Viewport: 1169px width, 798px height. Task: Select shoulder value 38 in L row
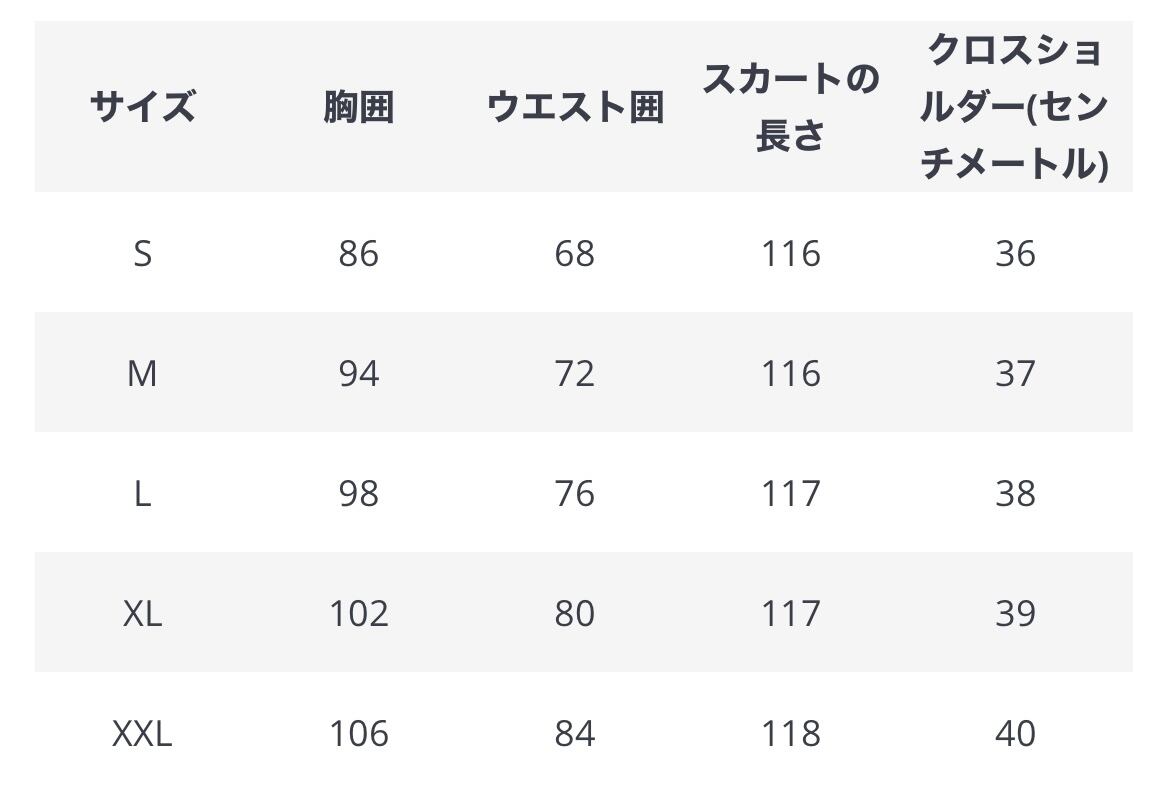(x=1015, y=493)
